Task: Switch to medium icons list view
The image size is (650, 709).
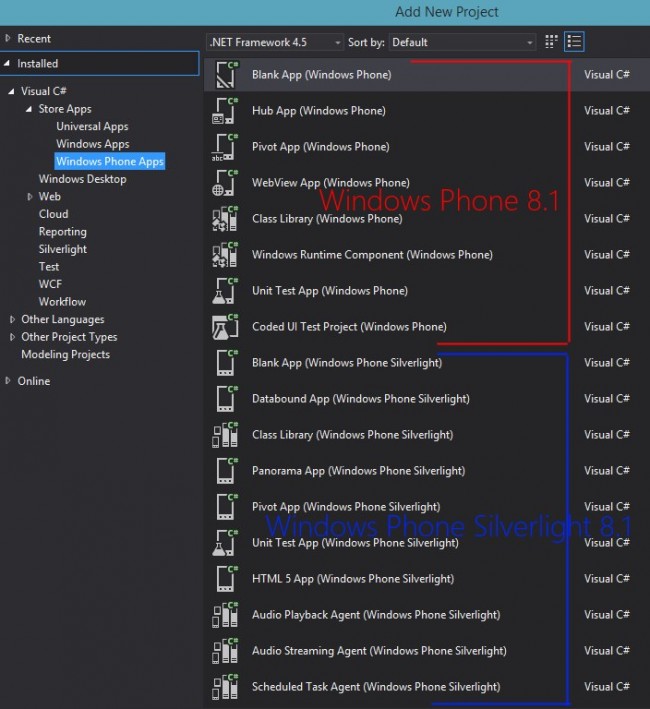Action: pos(574,42)
